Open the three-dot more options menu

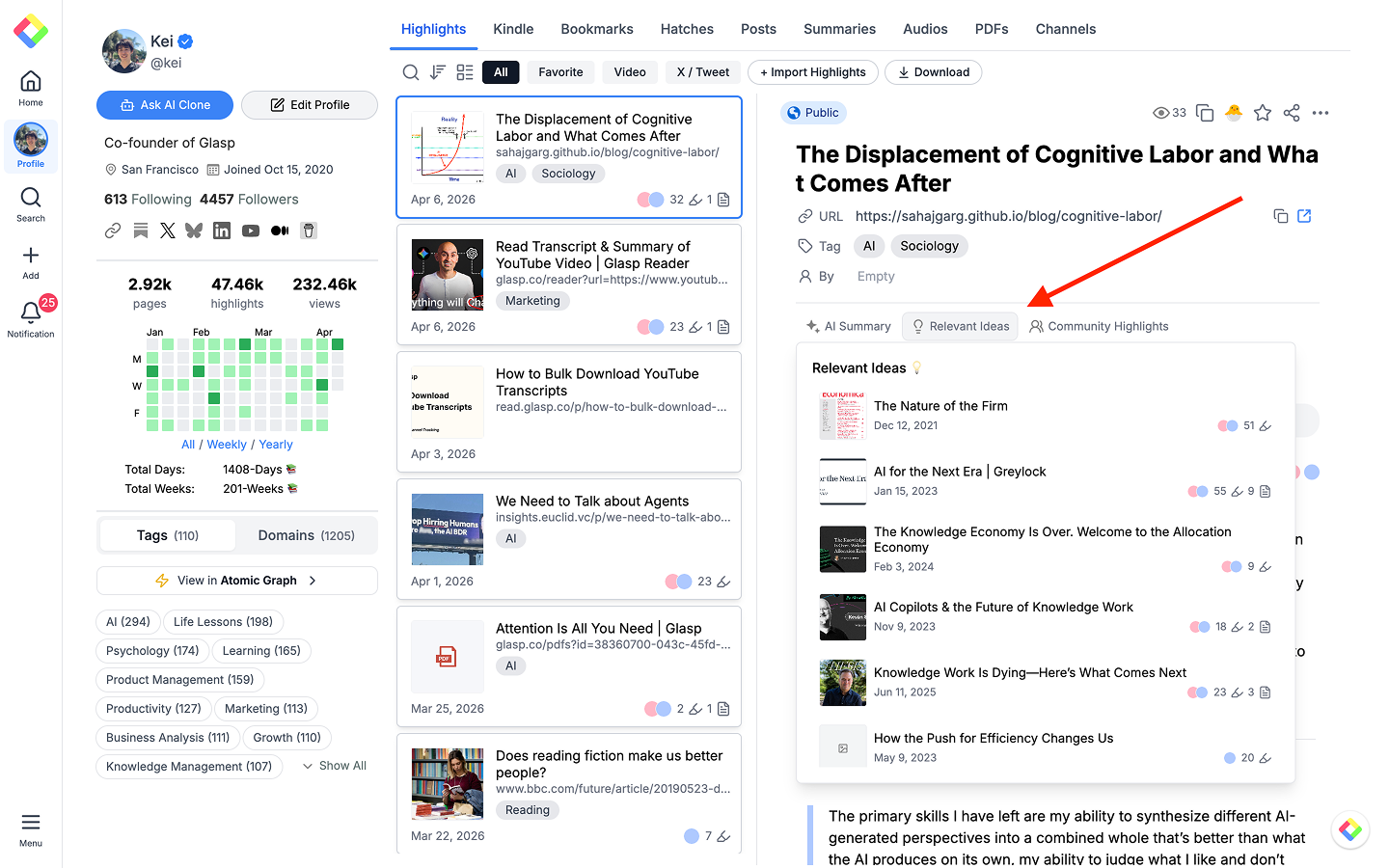coord(1321,113)
